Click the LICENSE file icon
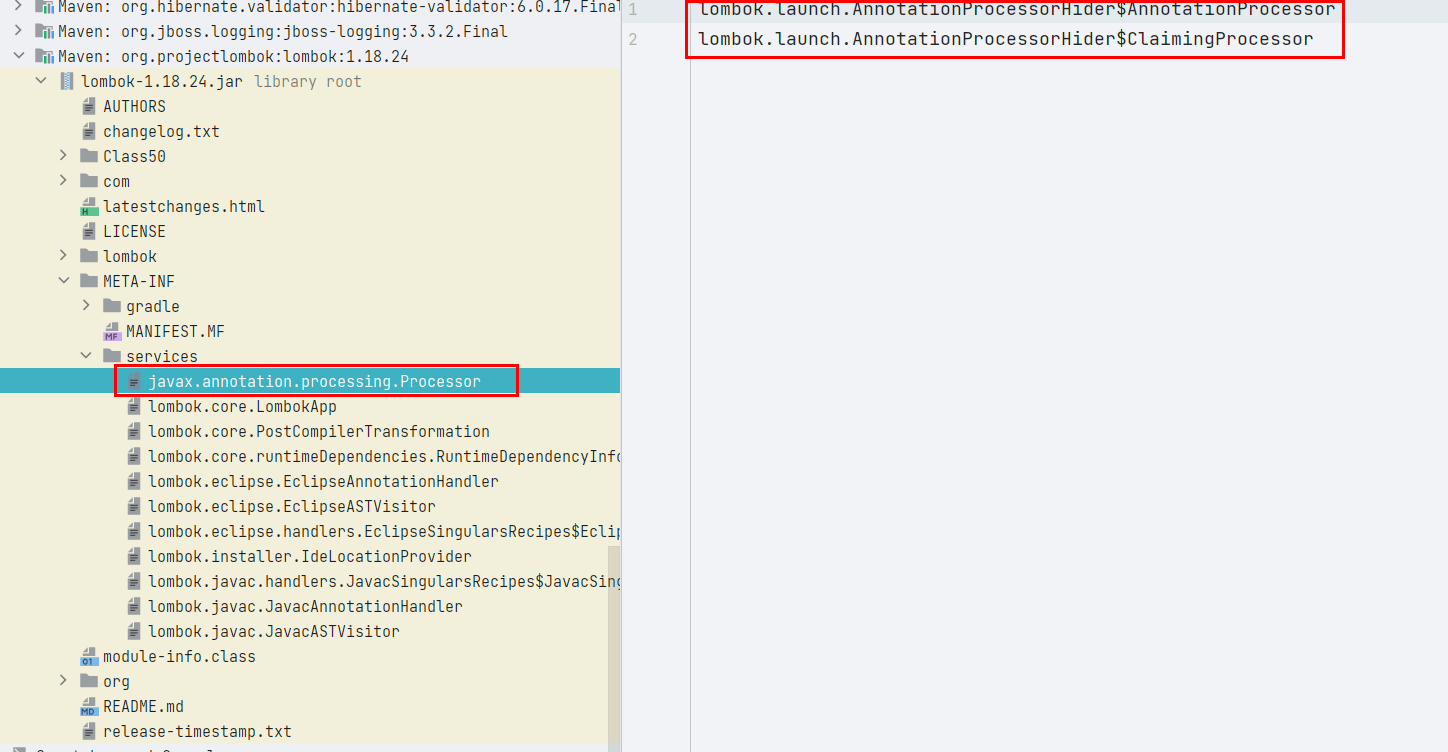Image resolution: width=1448 pixels, height=752 pixels. (88, 231)
